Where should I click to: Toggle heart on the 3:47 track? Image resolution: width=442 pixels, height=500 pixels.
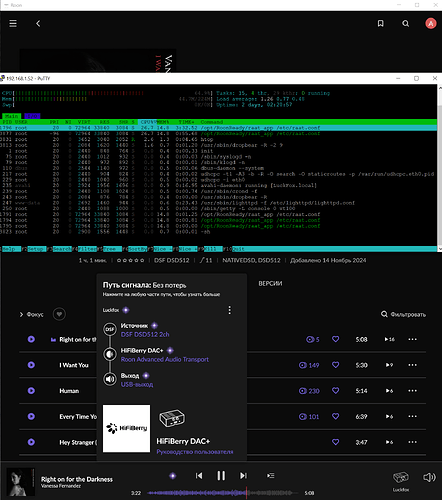pos(336,442)
